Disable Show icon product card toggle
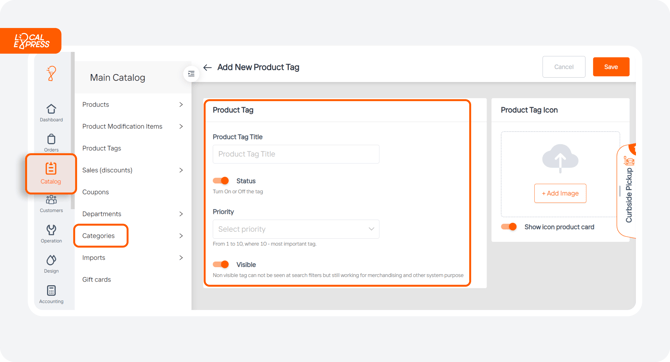The width and height of the screenshot is (670, 362). tap(509, 227)
